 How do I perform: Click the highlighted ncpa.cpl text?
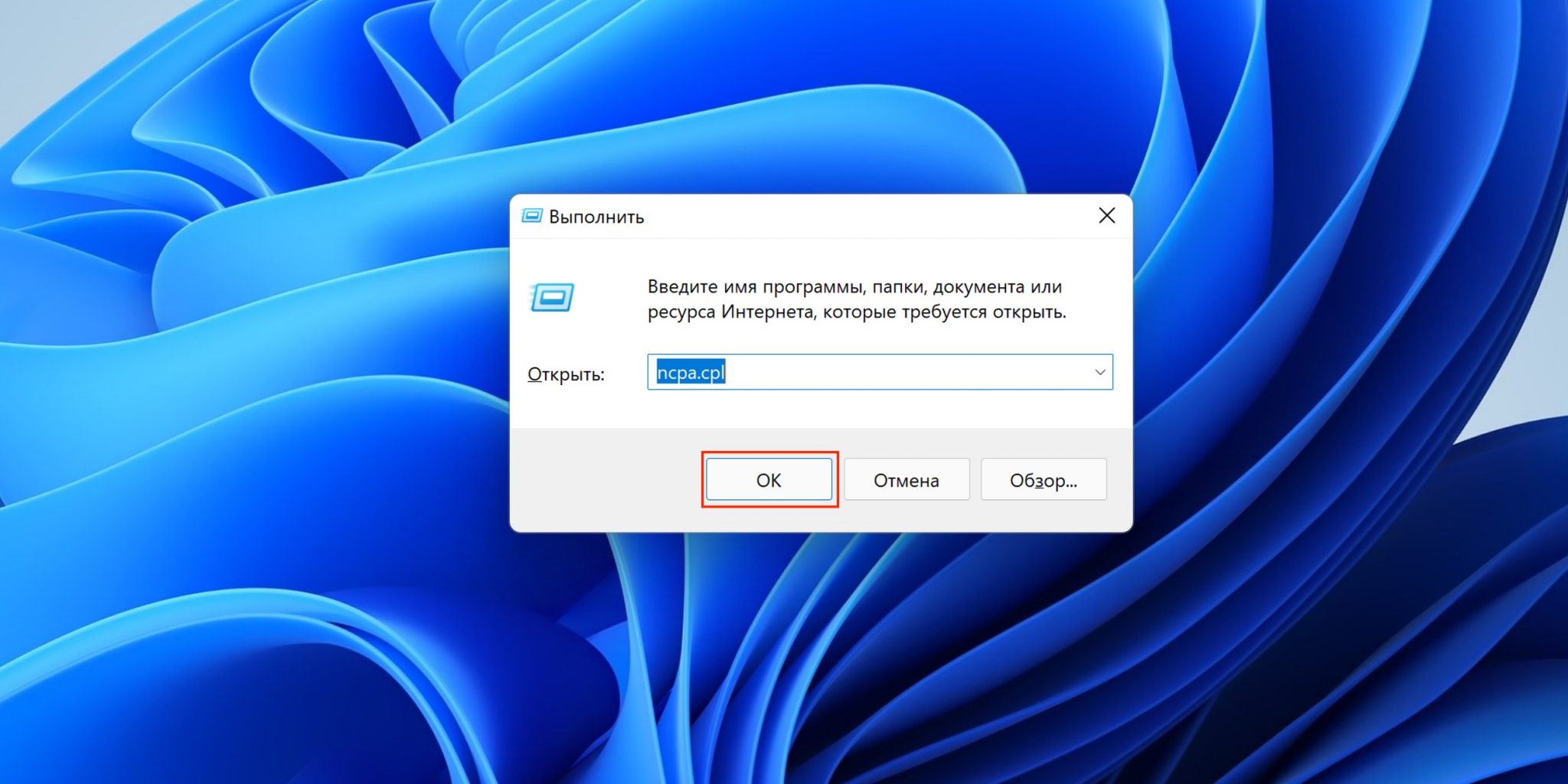pyautogui.click(x=691, y=373)
